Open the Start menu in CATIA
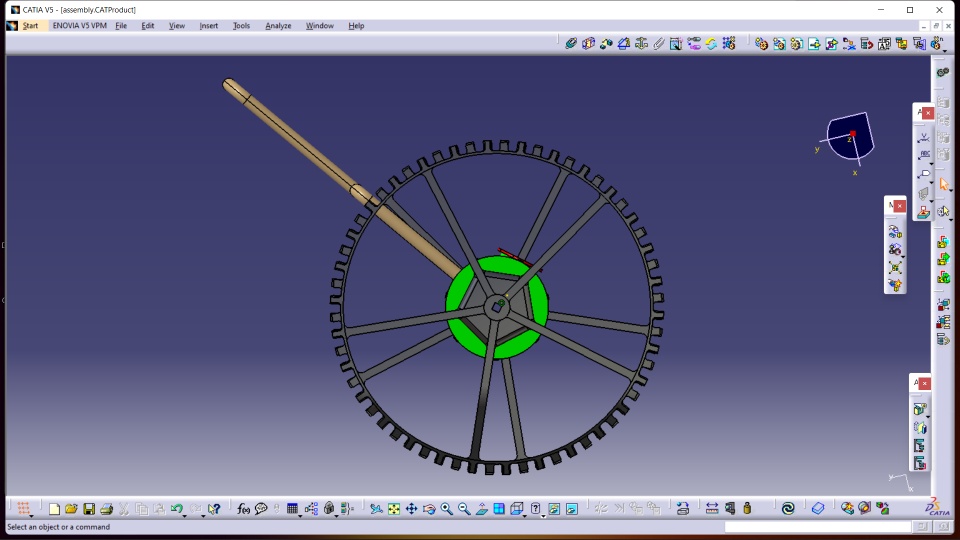The height and width of the screenshot is (540, 960). pyautogui.click(x=30, y=26)
